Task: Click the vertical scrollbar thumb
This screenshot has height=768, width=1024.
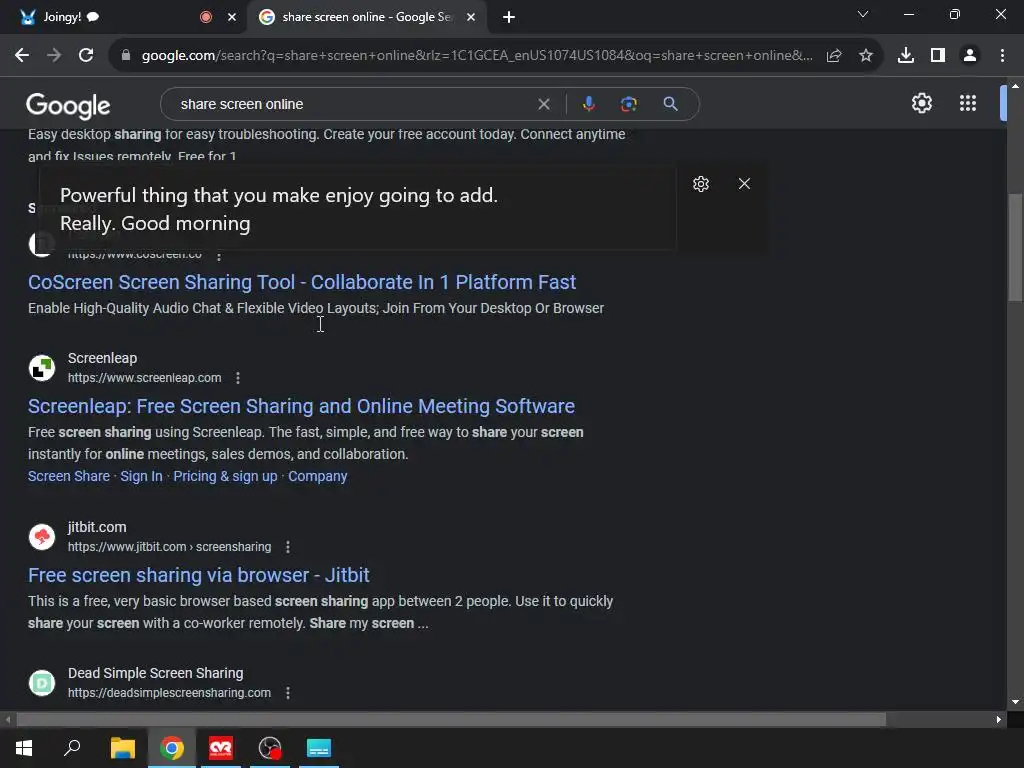Action: pyautogui.click(x=1015, y=247)
